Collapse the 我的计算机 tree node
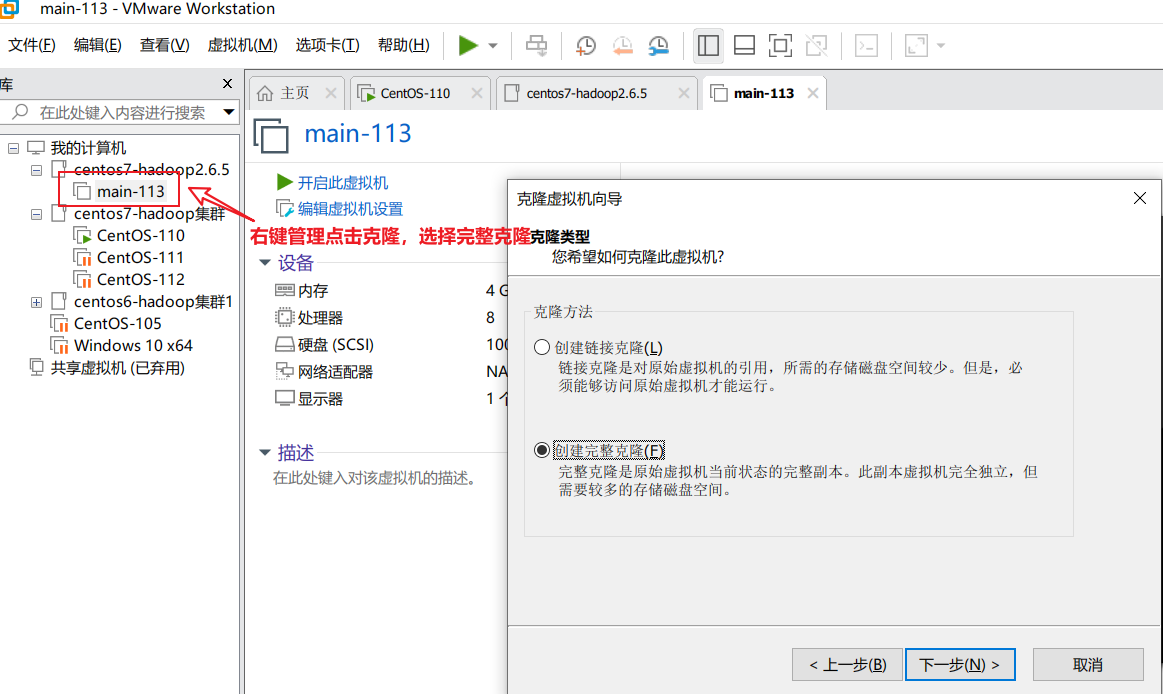This screenshot has width=1163, height=694. (13, 148)
